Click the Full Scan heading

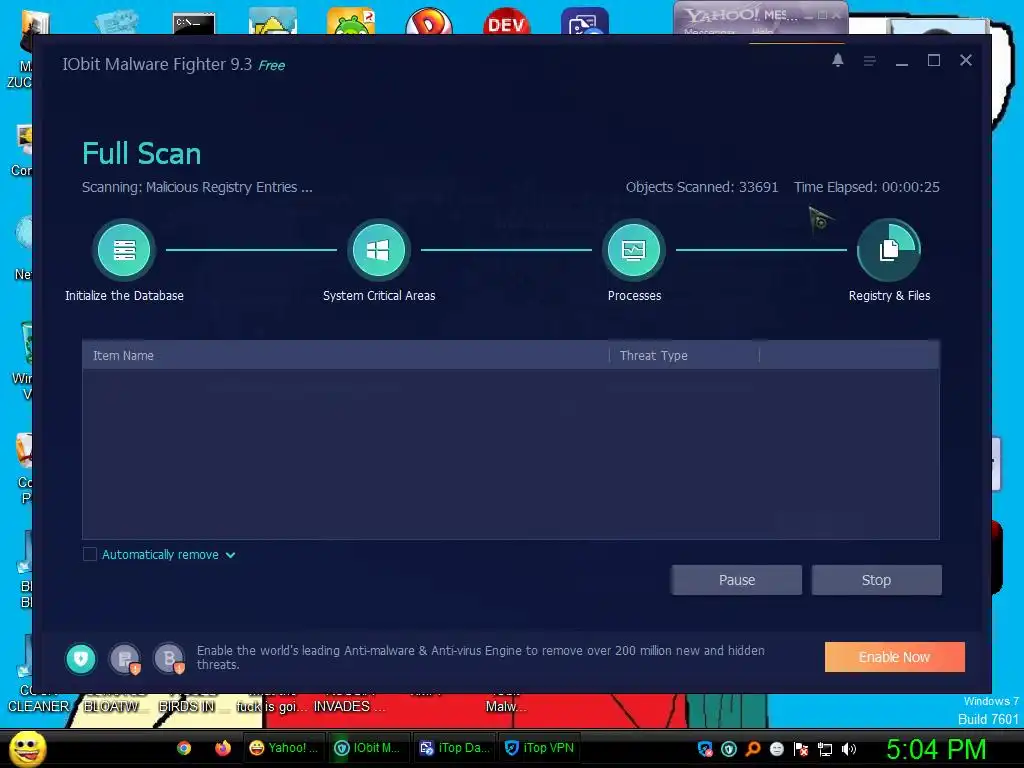(142, 153)
